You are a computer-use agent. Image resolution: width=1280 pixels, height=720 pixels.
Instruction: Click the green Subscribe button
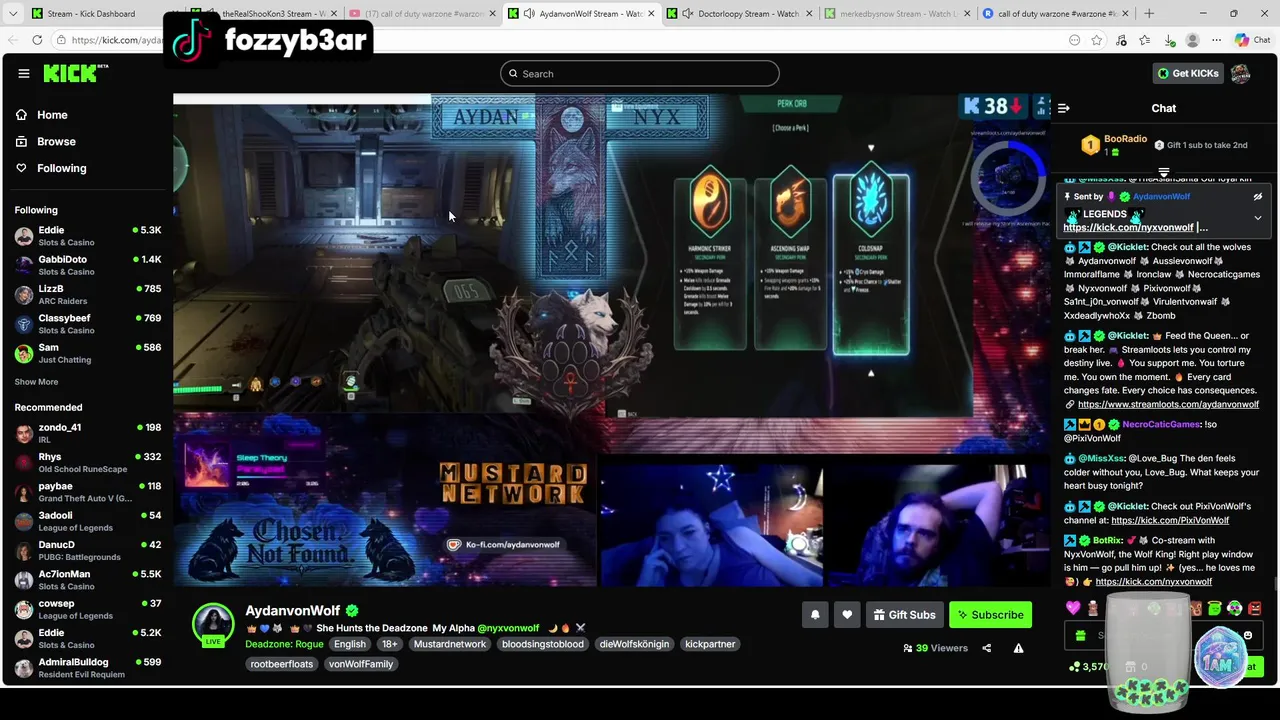(x=990, y=615)
